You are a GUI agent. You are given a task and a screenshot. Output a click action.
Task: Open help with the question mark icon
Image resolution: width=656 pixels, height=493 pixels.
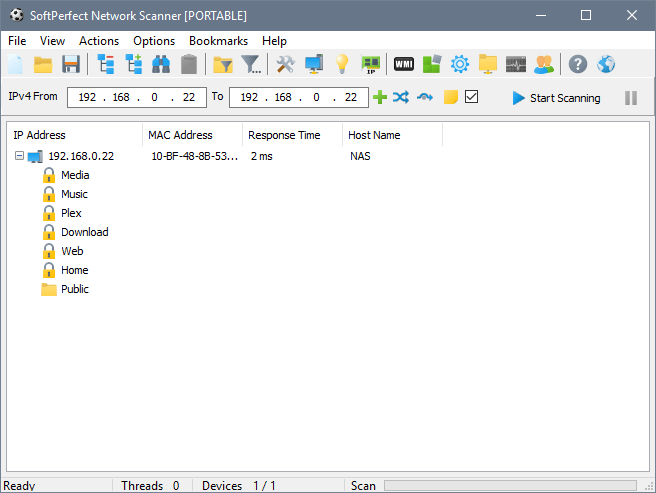[578, 64]
